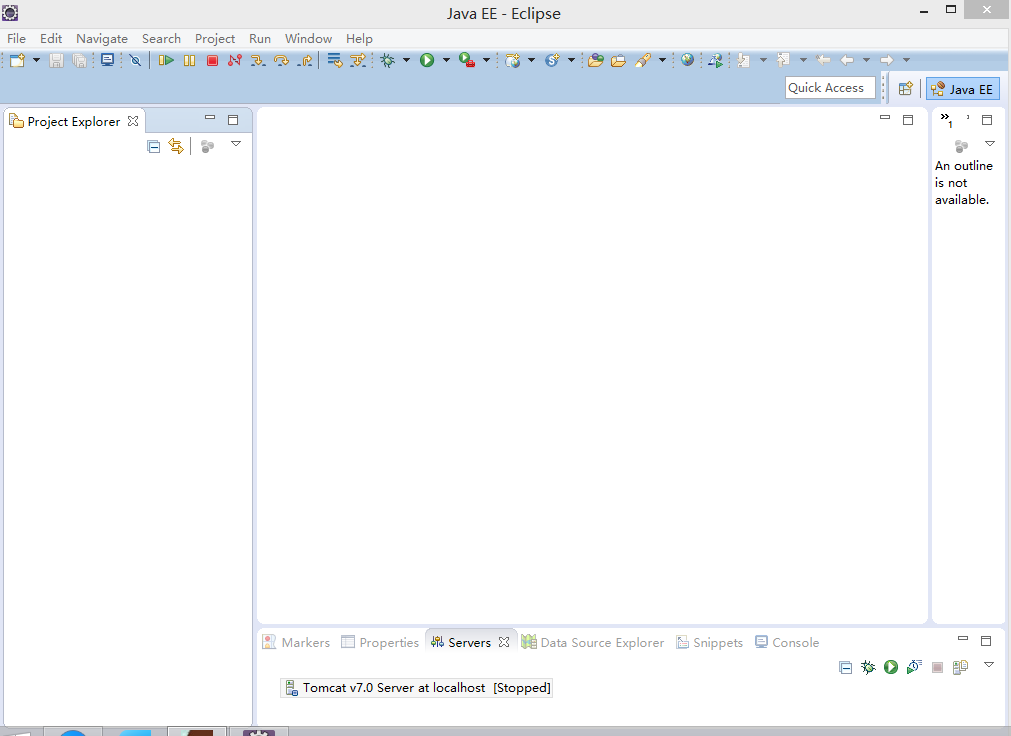Screen dimensions: 1011x736
Task: Click the Save All icon
Action: 79,60
